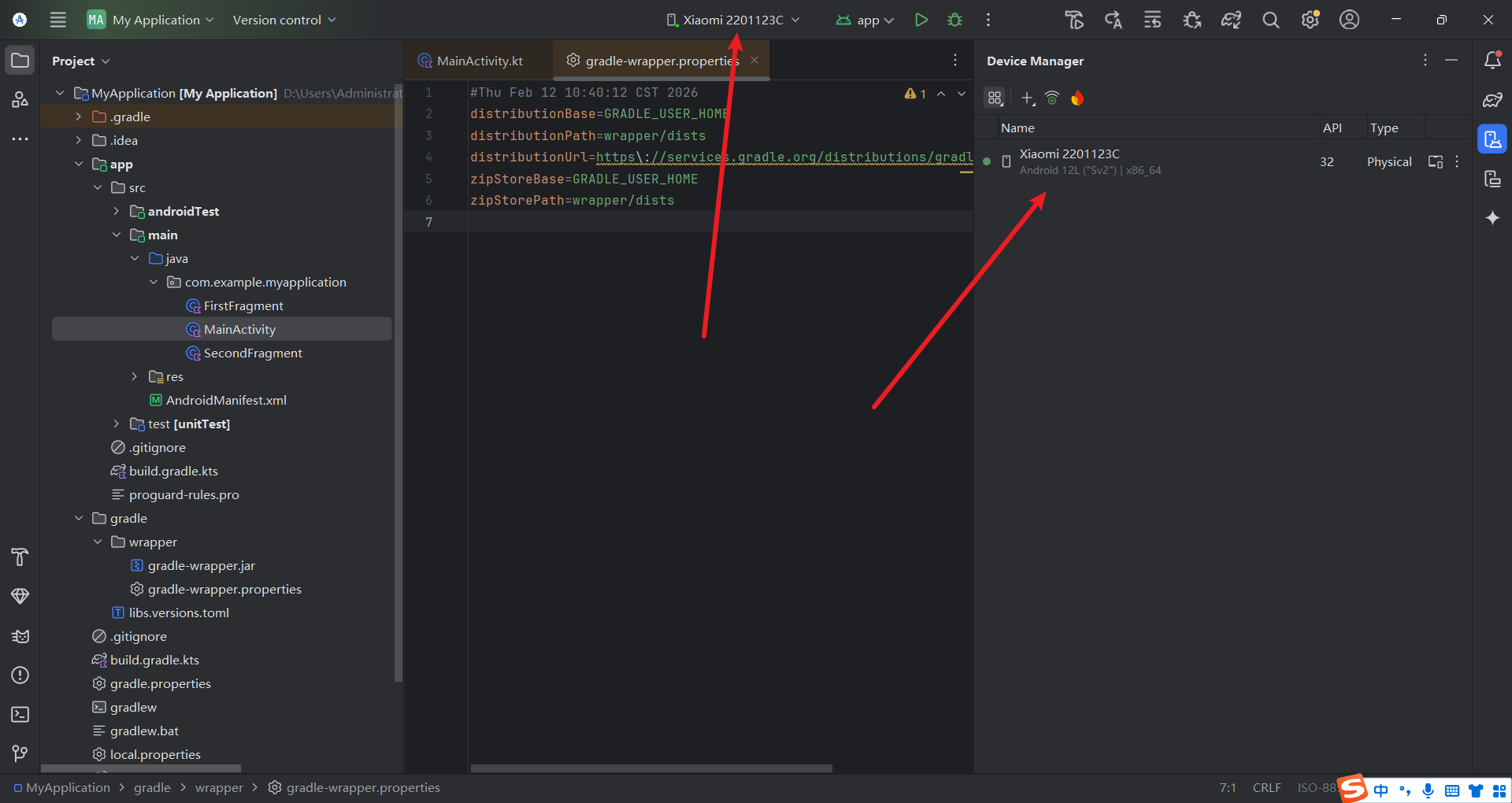The height and width of the screenshot is (803, 1512).
Task: Run the app with play icon
Action: 921,20
